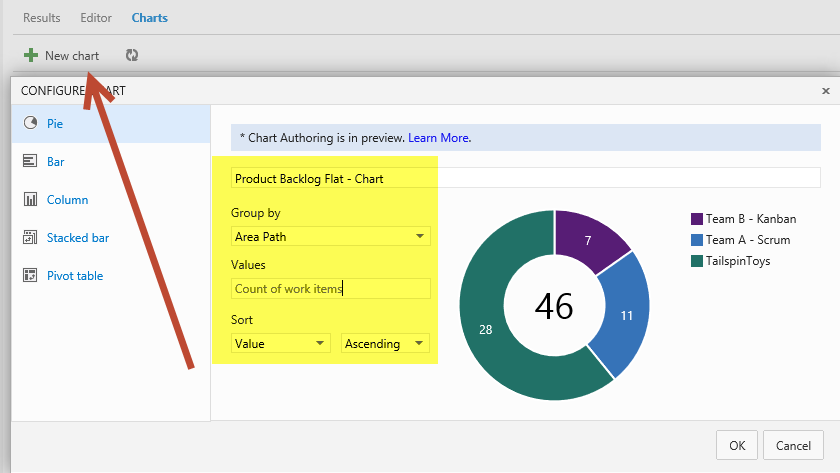Open the Ascending sort order dropdown
Screen dimensions: 840x473
385,344
